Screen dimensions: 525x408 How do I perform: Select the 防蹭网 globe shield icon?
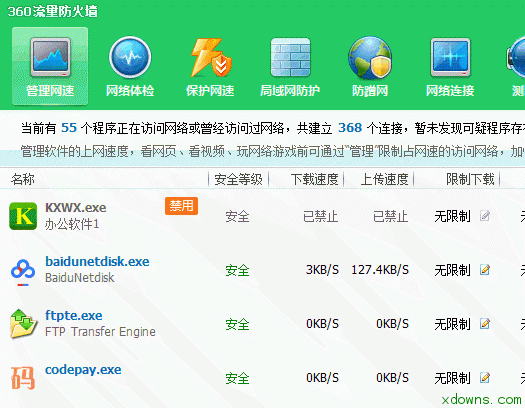(370, 58)
